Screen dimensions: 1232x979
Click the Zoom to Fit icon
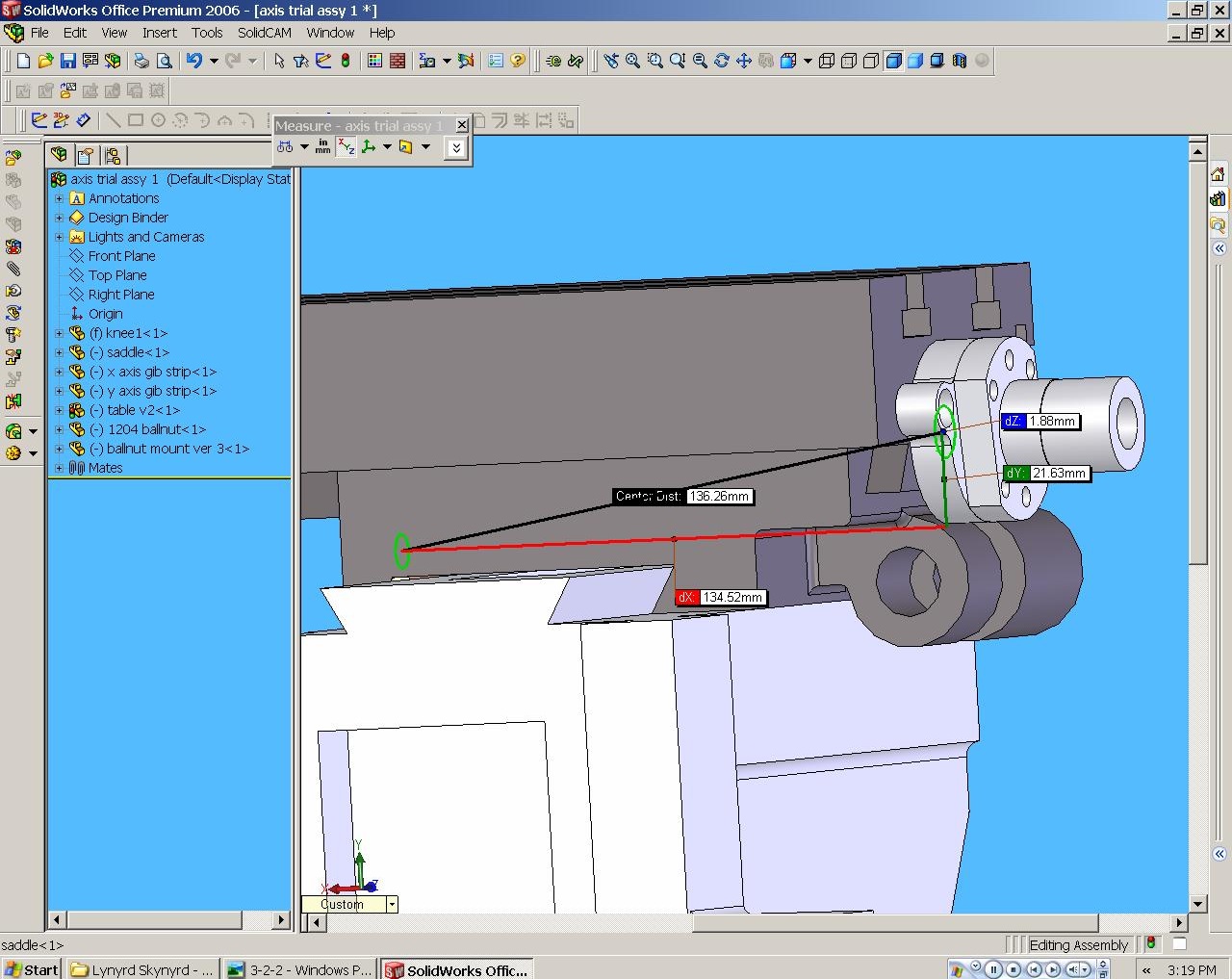(x=633, y=61)
